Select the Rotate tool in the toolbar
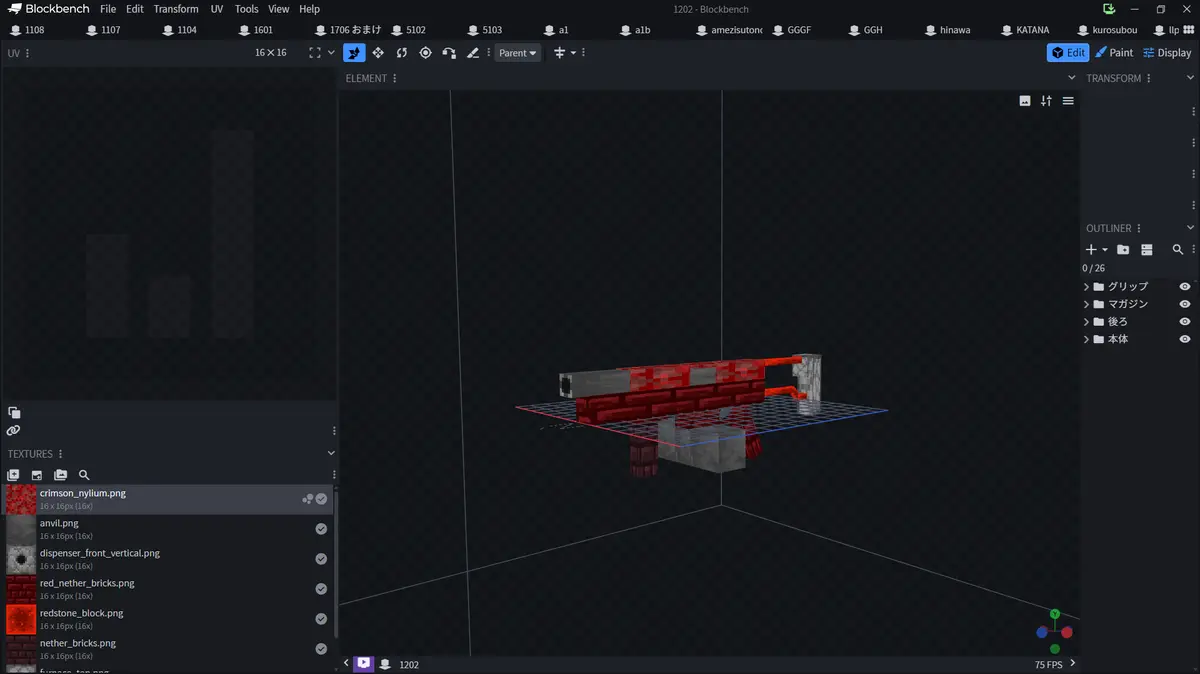This screenshot has width=1200, height=674. click(x=401, y=53)
